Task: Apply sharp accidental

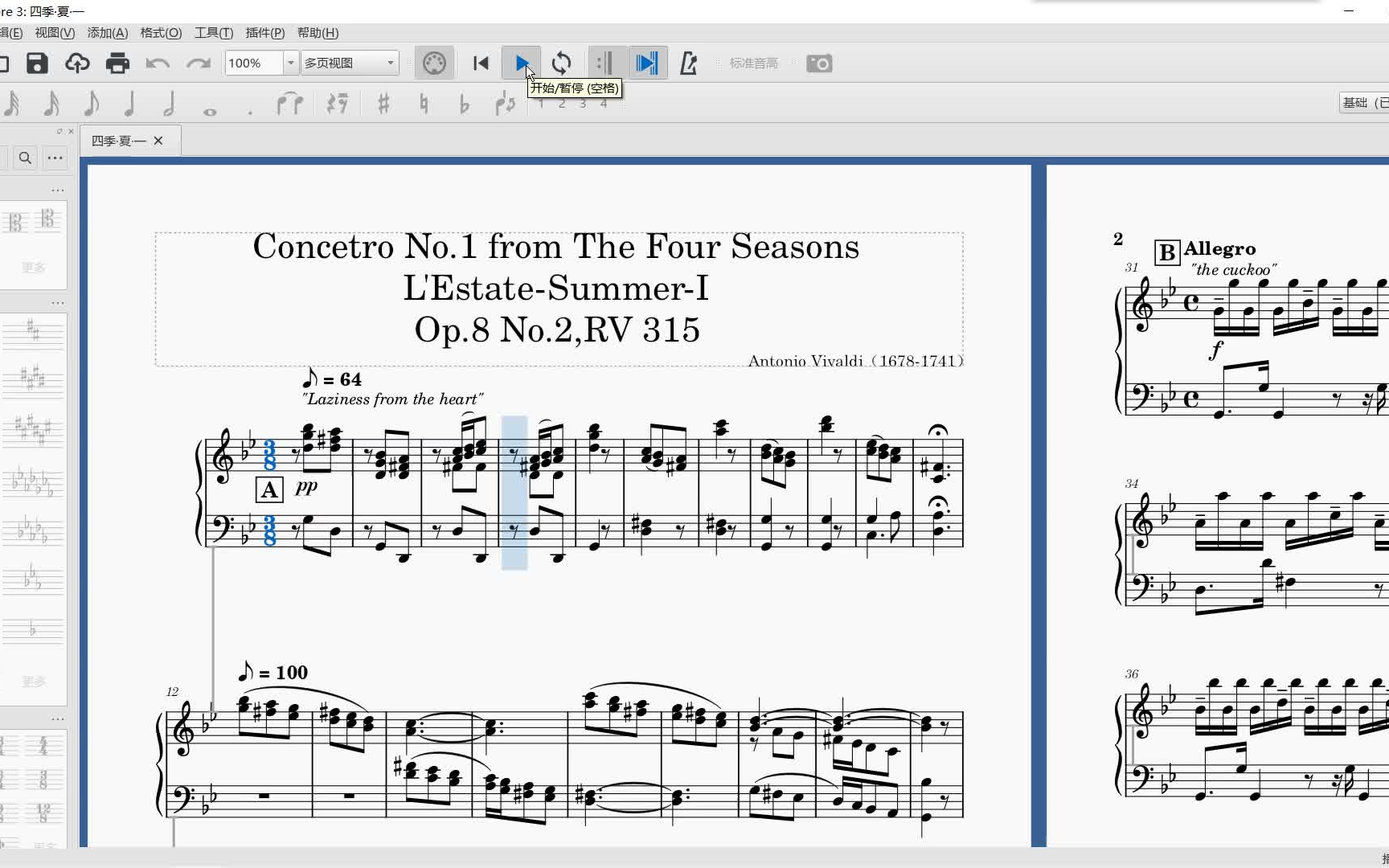Action: [x=383, y=104]
